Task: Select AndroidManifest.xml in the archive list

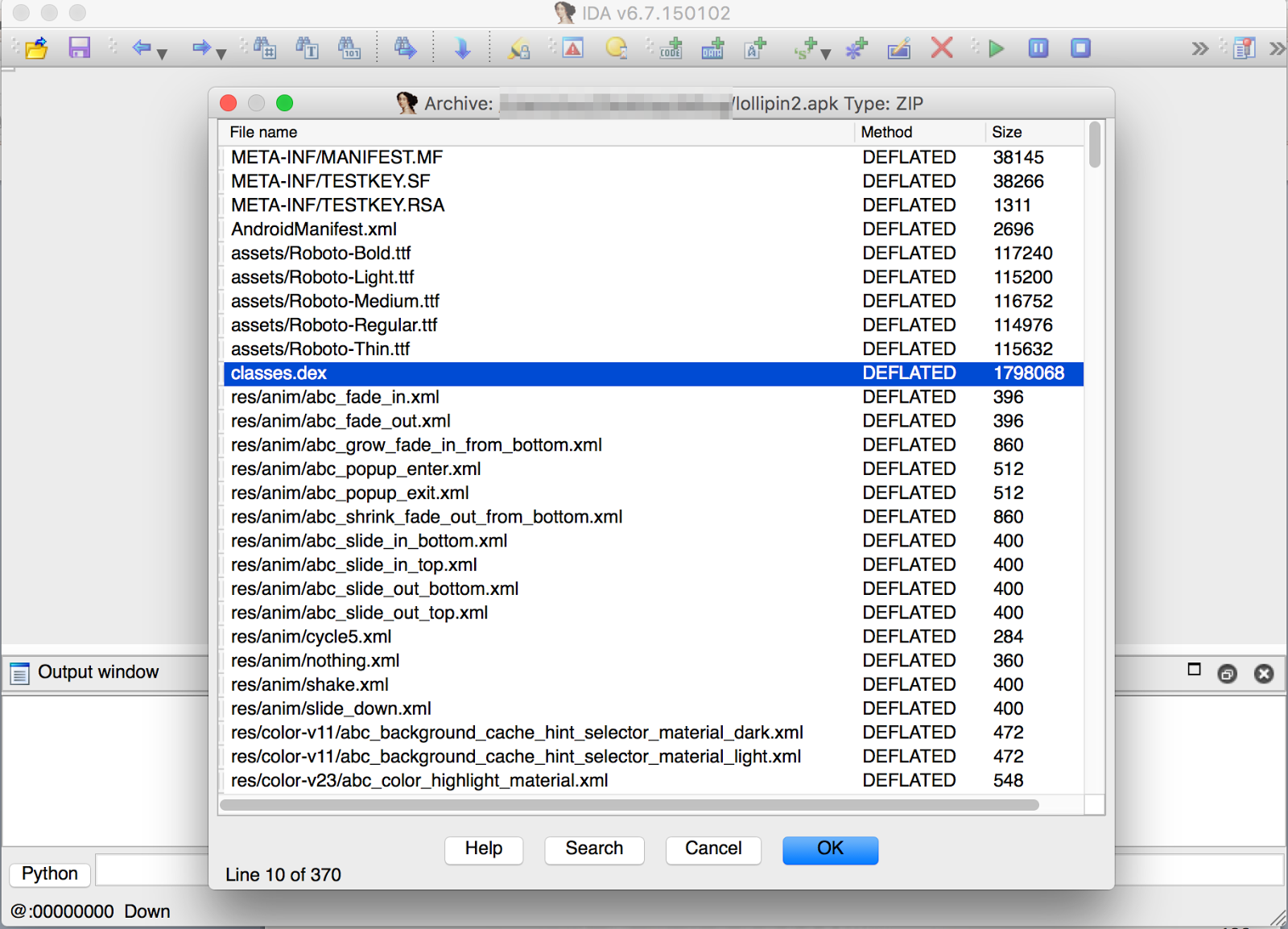Action: click(x=654, y=229)
